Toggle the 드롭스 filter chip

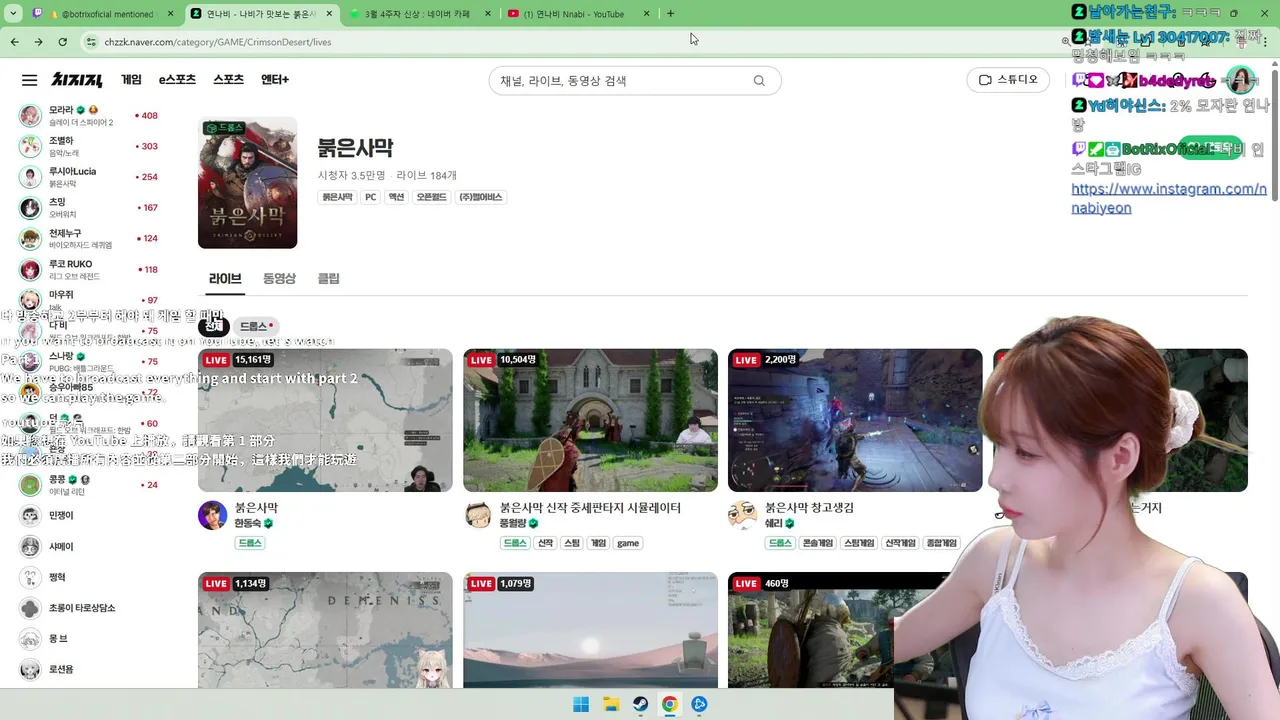[256, 327]
